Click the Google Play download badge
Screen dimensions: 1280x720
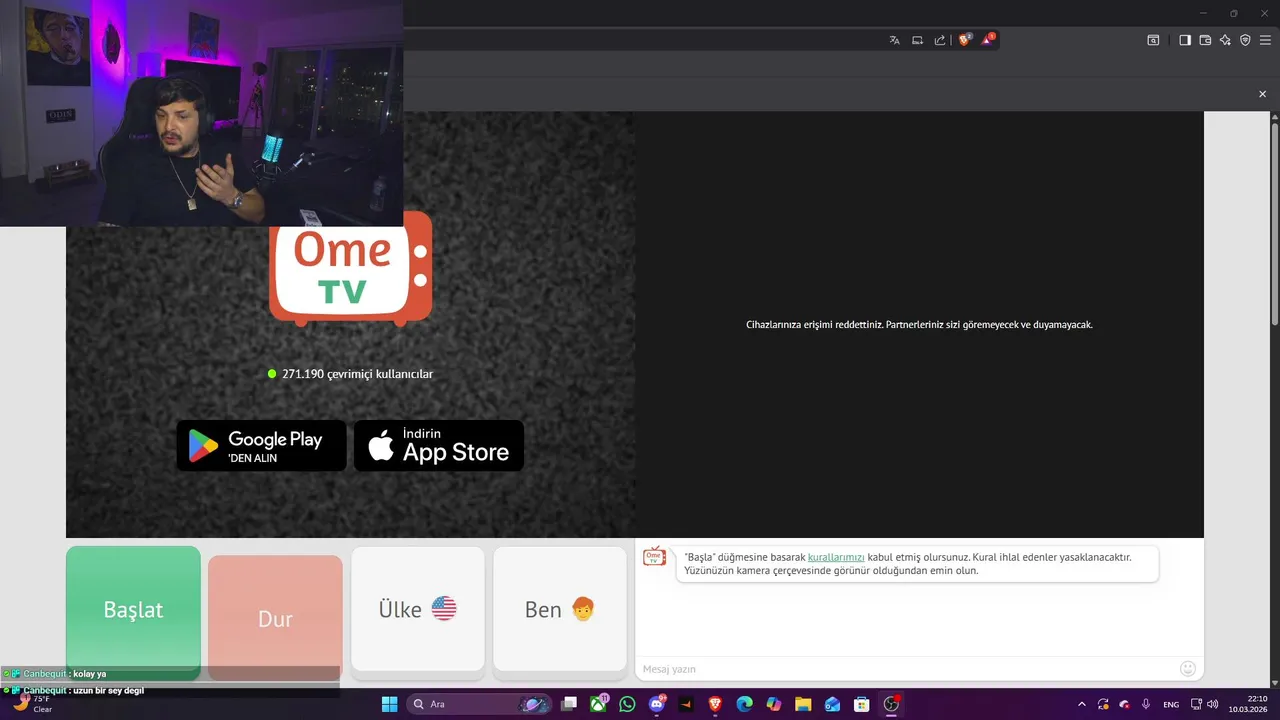(x=262, y=446)
